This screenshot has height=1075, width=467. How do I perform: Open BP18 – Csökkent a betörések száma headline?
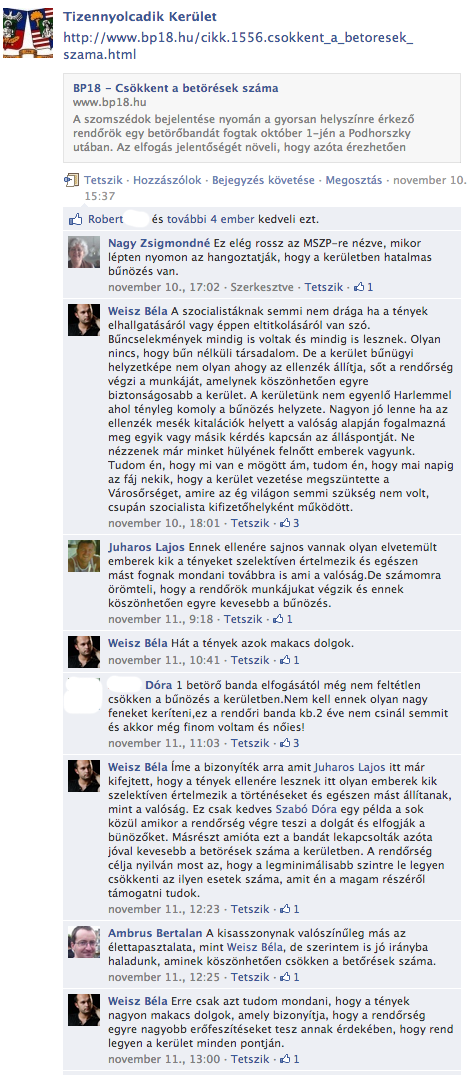[176, 88]
